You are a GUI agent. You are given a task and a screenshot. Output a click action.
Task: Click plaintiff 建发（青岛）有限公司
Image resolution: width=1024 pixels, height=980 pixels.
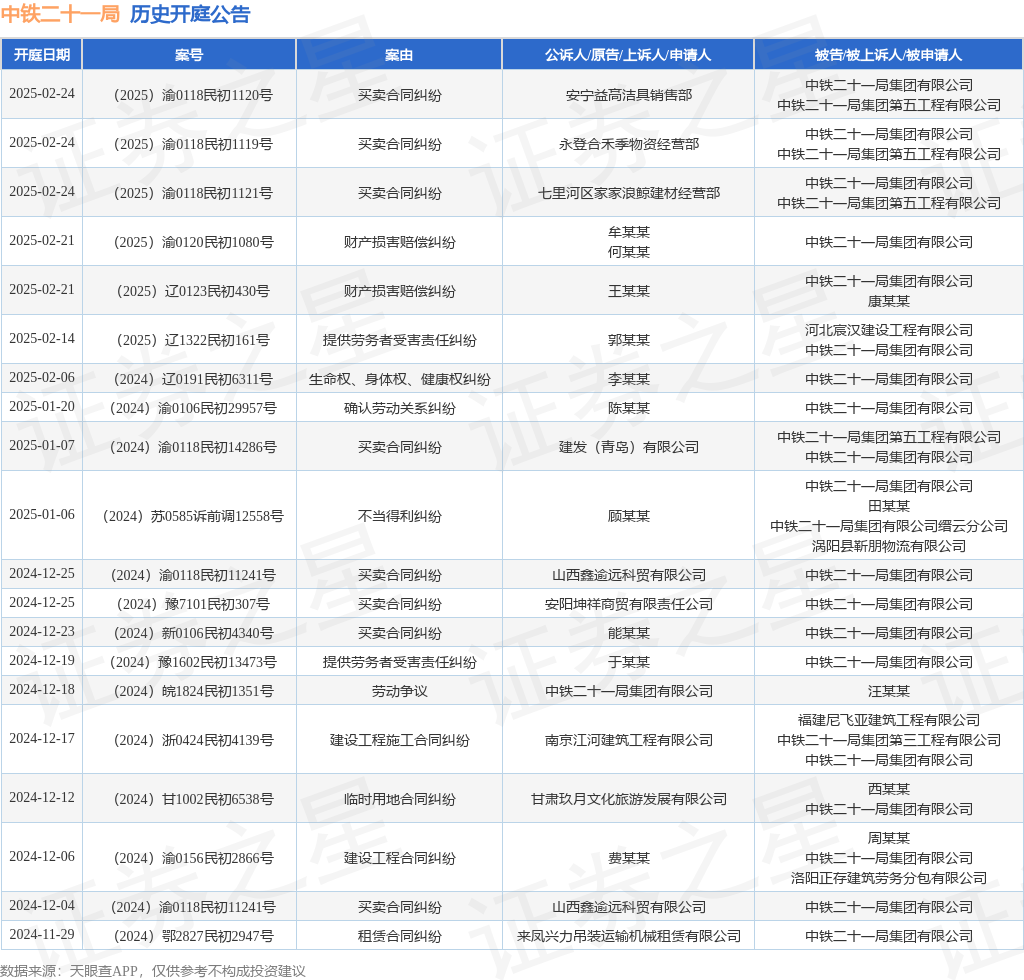tap(629, 447)
